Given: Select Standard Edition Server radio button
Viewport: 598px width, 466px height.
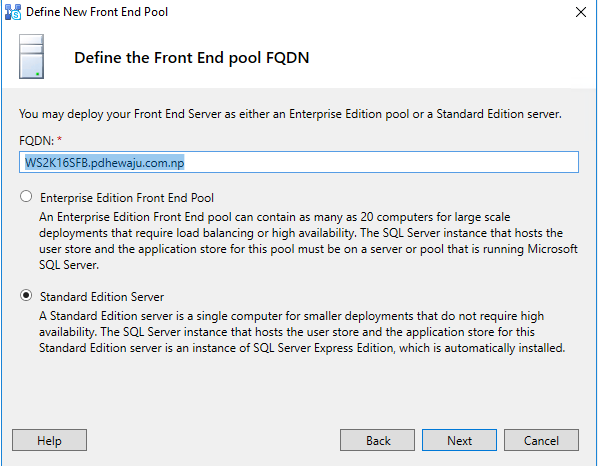Looking at the screenshot, I should (26, 296).
